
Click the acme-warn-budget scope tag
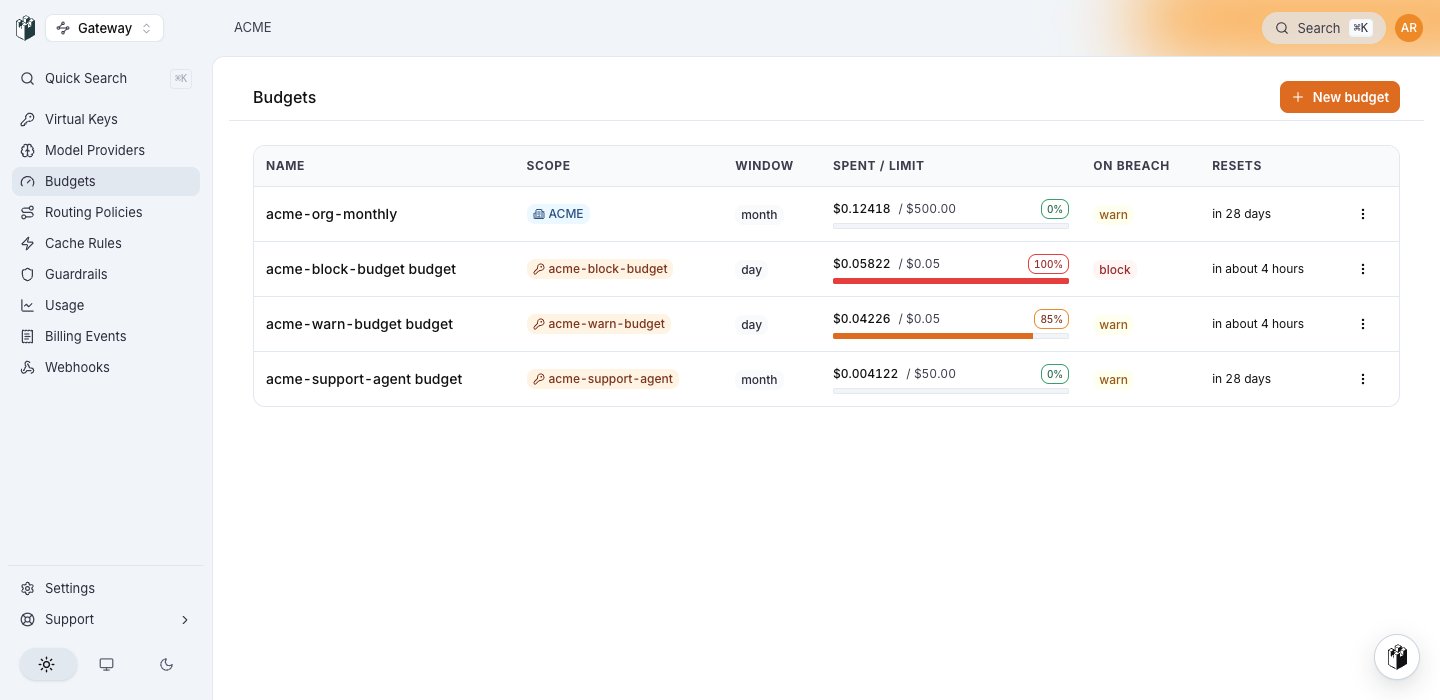599,324
